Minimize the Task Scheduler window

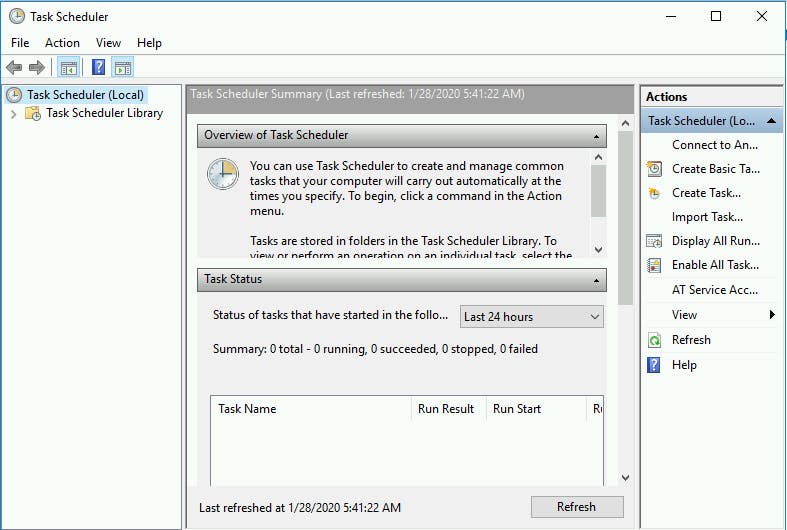coord(671,17)
